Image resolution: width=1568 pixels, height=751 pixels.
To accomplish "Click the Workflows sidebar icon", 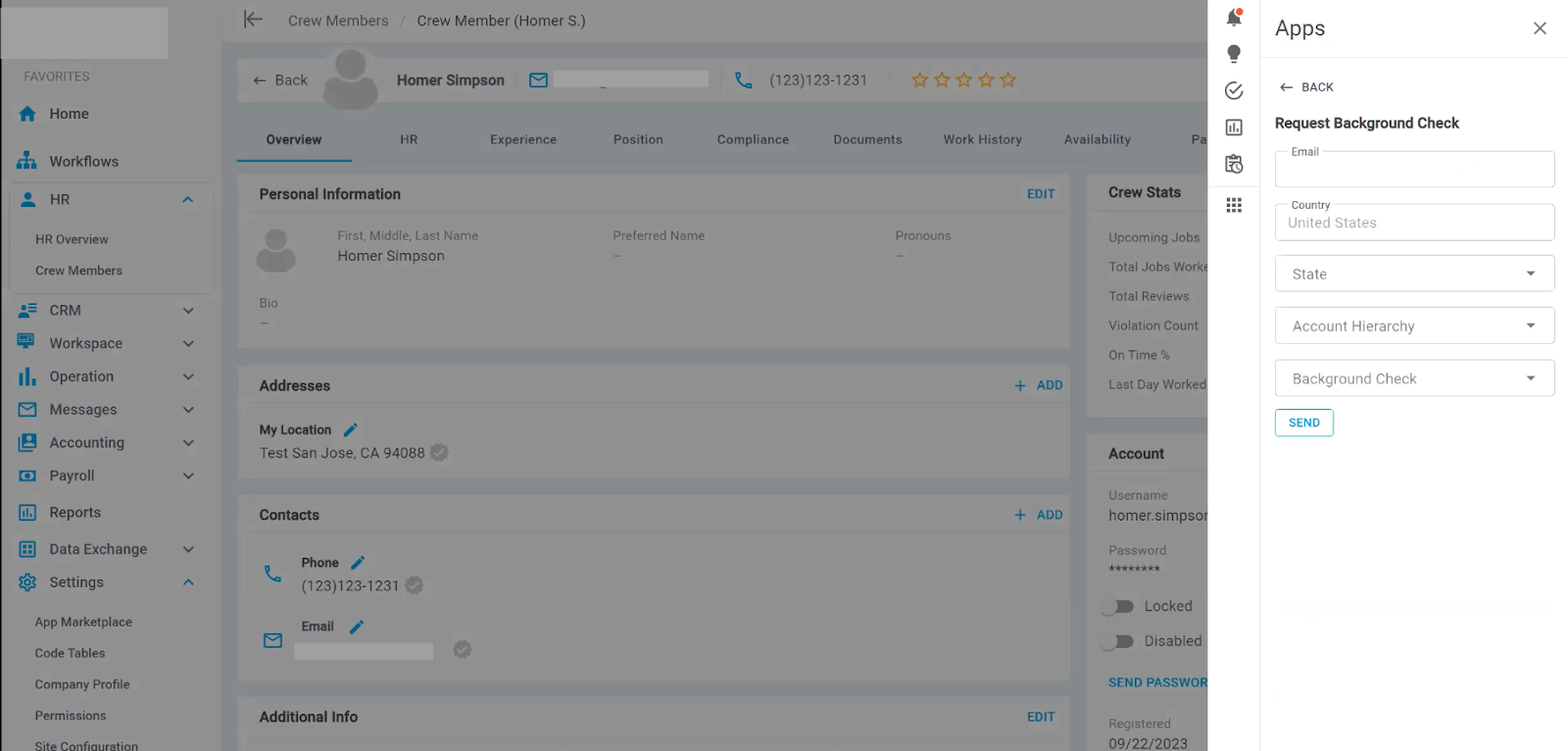I will (x=27, y=161).
